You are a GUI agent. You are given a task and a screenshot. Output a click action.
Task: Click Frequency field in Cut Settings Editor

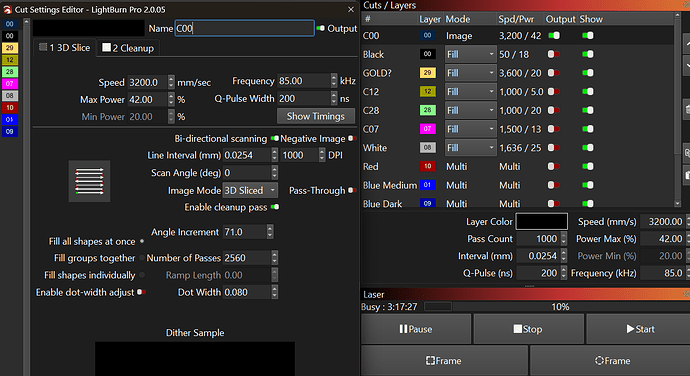(x=307, y=81)
